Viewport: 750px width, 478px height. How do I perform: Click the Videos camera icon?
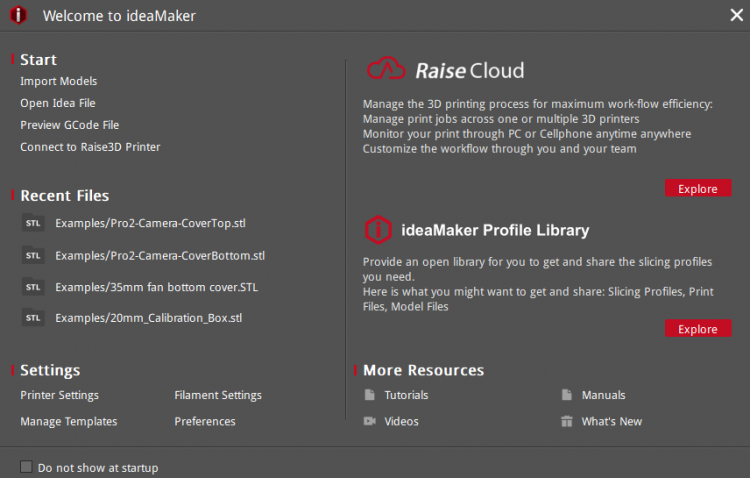tap(370, 421)
